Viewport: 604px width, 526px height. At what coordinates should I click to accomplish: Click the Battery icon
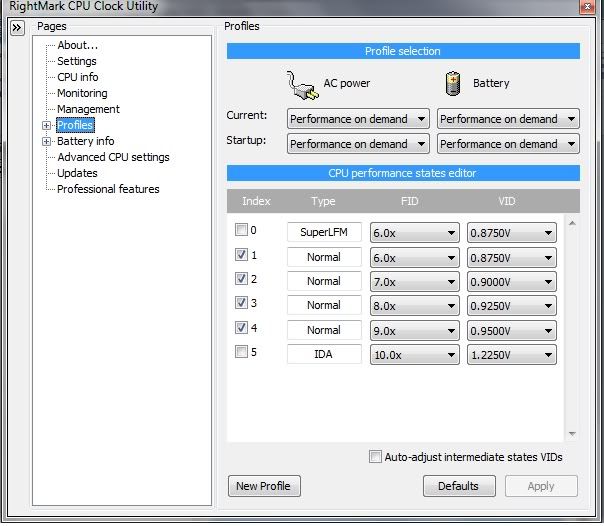[x=453, y=84]
